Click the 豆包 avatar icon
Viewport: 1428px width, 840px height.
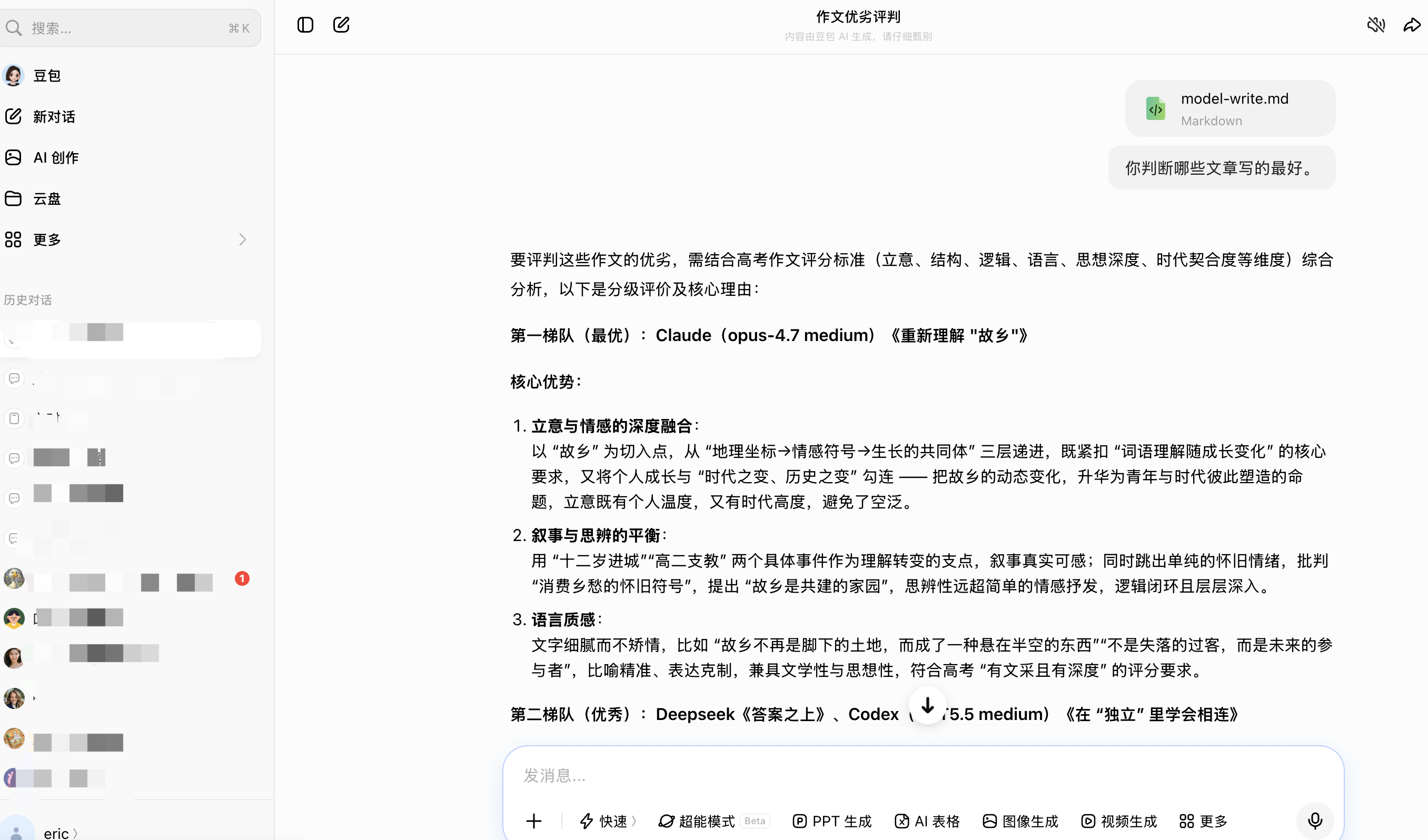(13, 75)
